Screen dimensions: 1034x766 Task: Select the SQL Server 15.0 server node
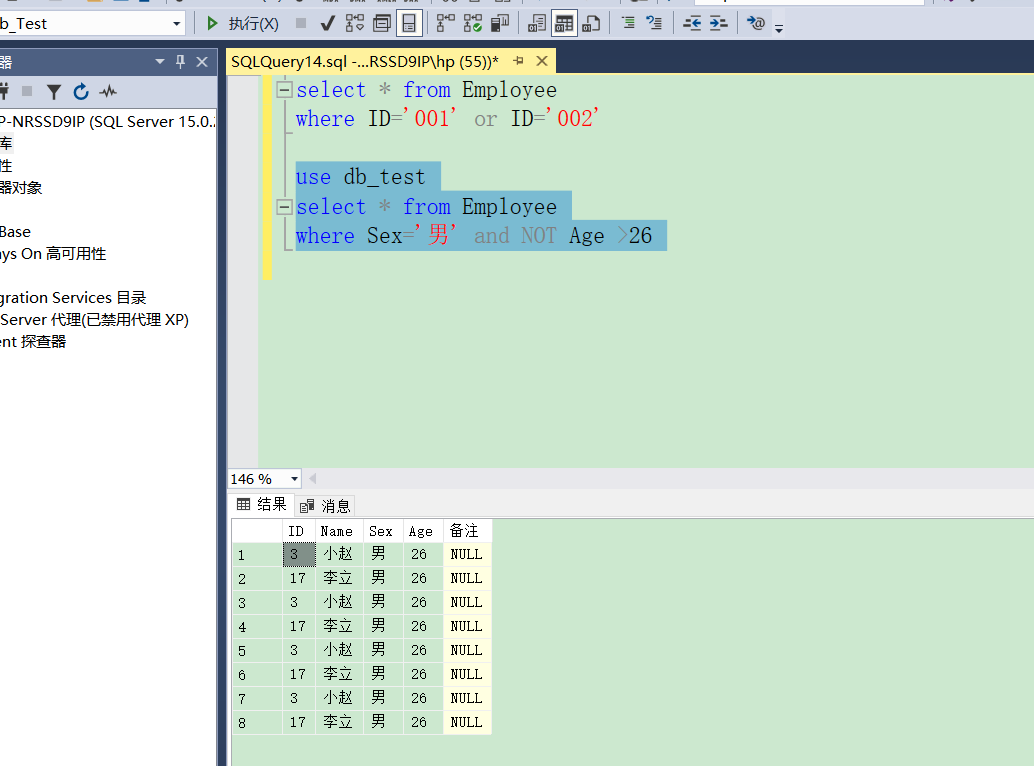(107, 122)
